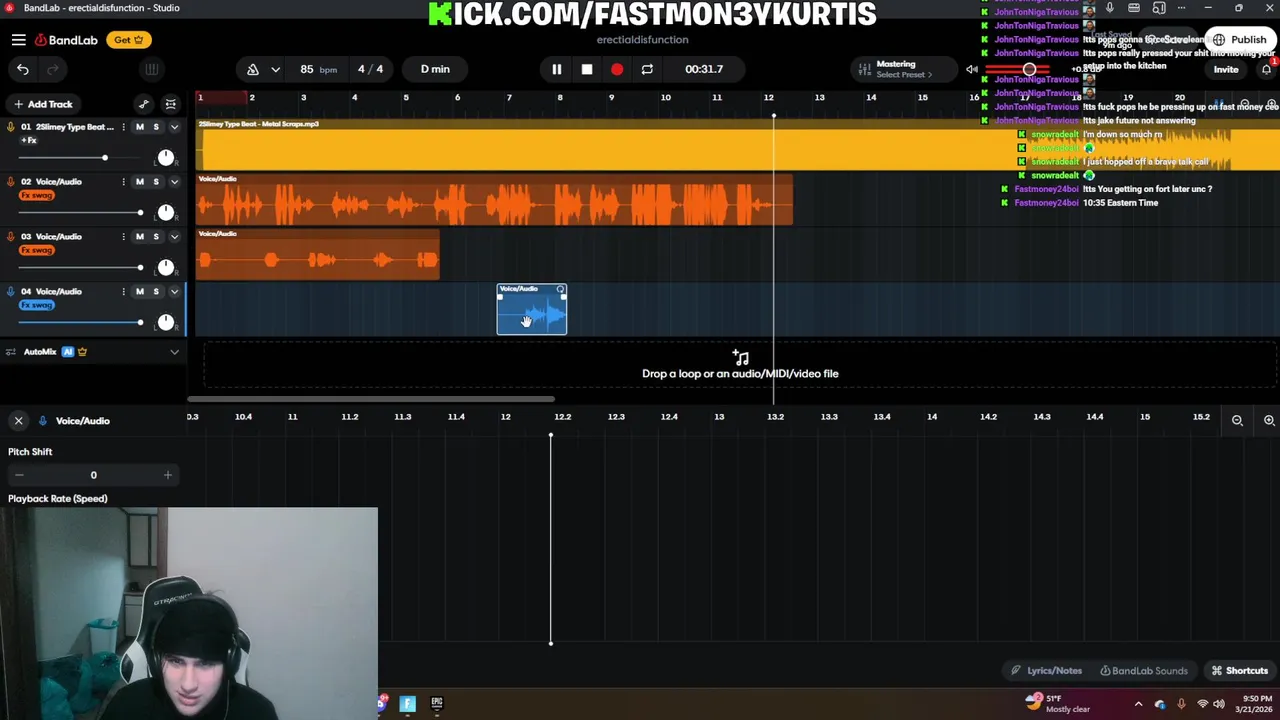This screenshot has width=1280, height=720.
Task: Stop playback
Action: tap(587, 69)
